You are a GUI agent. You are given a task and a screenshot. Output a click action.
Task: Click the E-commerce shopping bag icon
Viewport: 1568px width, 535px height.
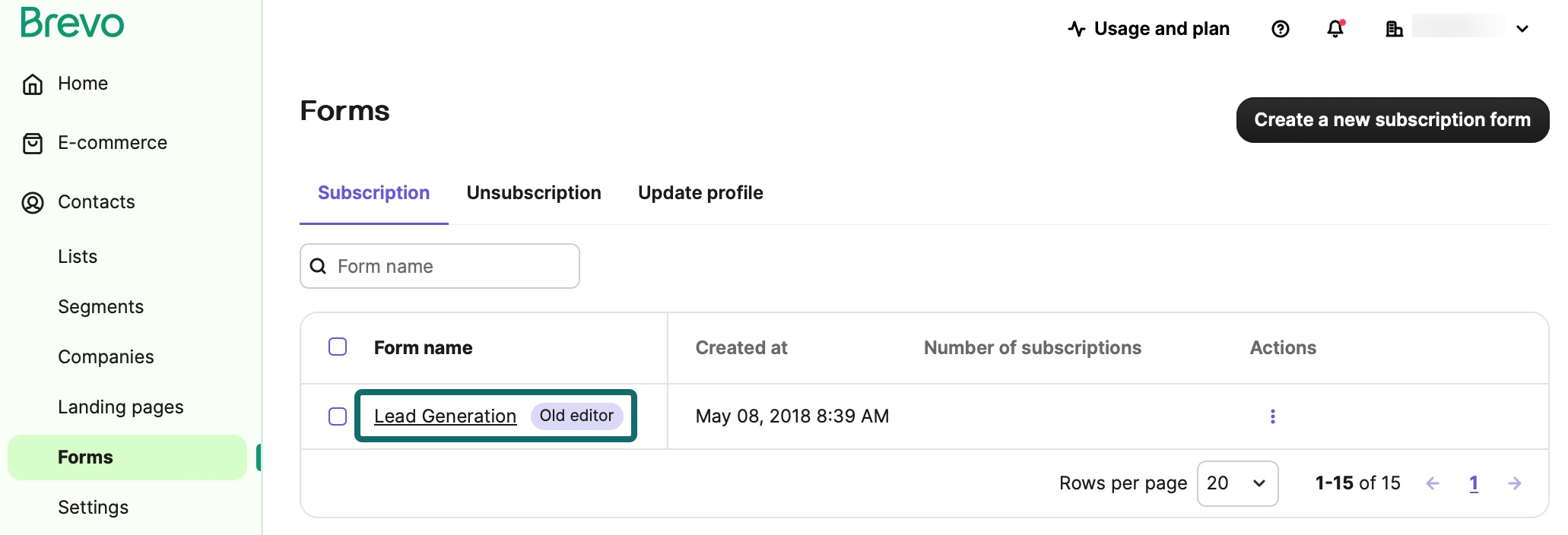32,143
